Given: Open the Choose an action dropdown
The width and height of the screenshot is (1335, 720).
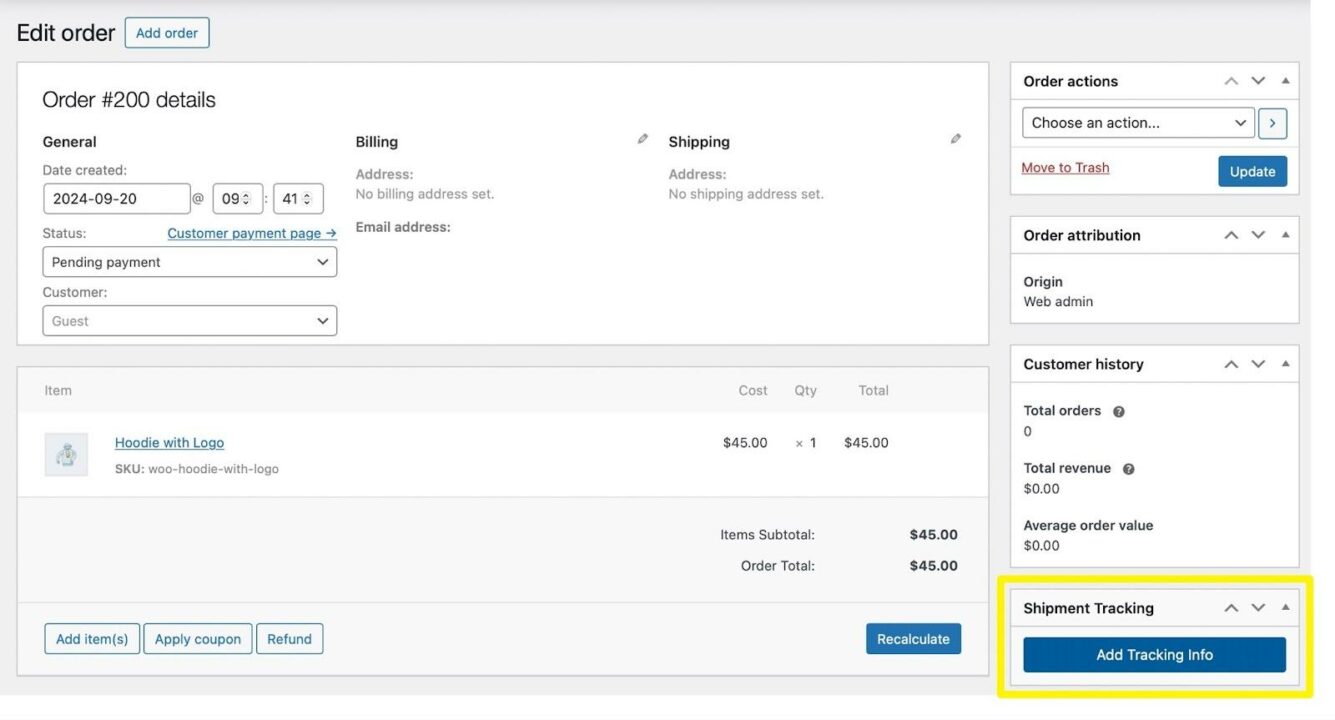Looking at the screenshot, I should [1139, 122].
